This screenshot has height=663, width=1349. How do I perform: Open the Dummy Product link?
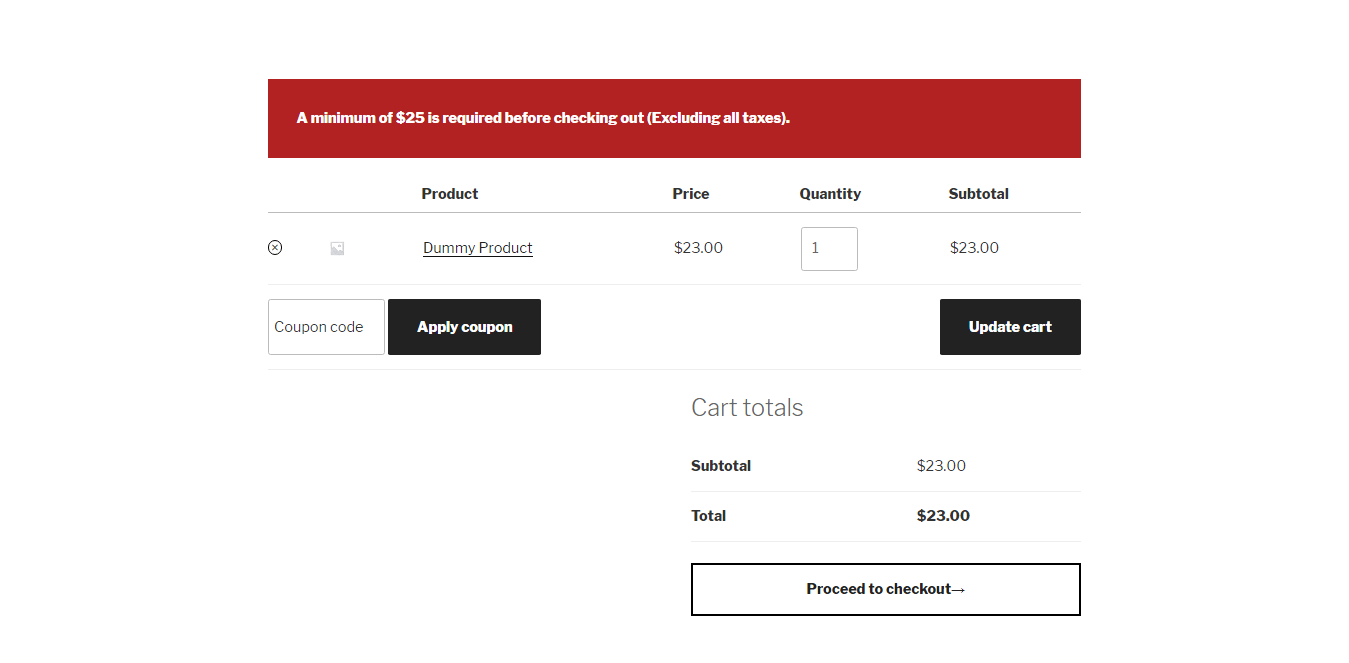click(x=478, y=248)
